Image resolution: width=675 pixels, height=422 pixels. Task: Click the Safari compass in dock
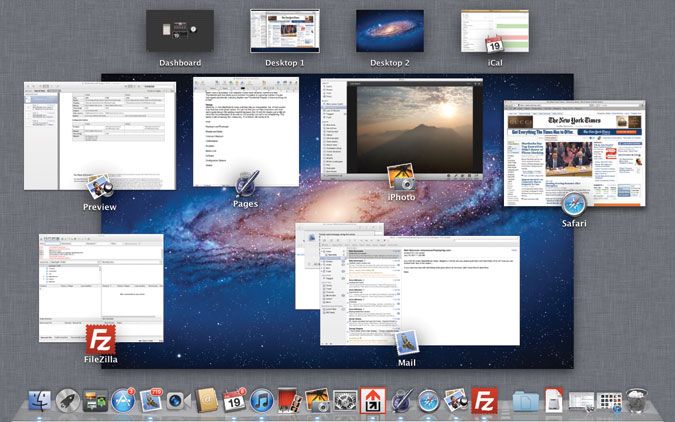click(429, 402)
